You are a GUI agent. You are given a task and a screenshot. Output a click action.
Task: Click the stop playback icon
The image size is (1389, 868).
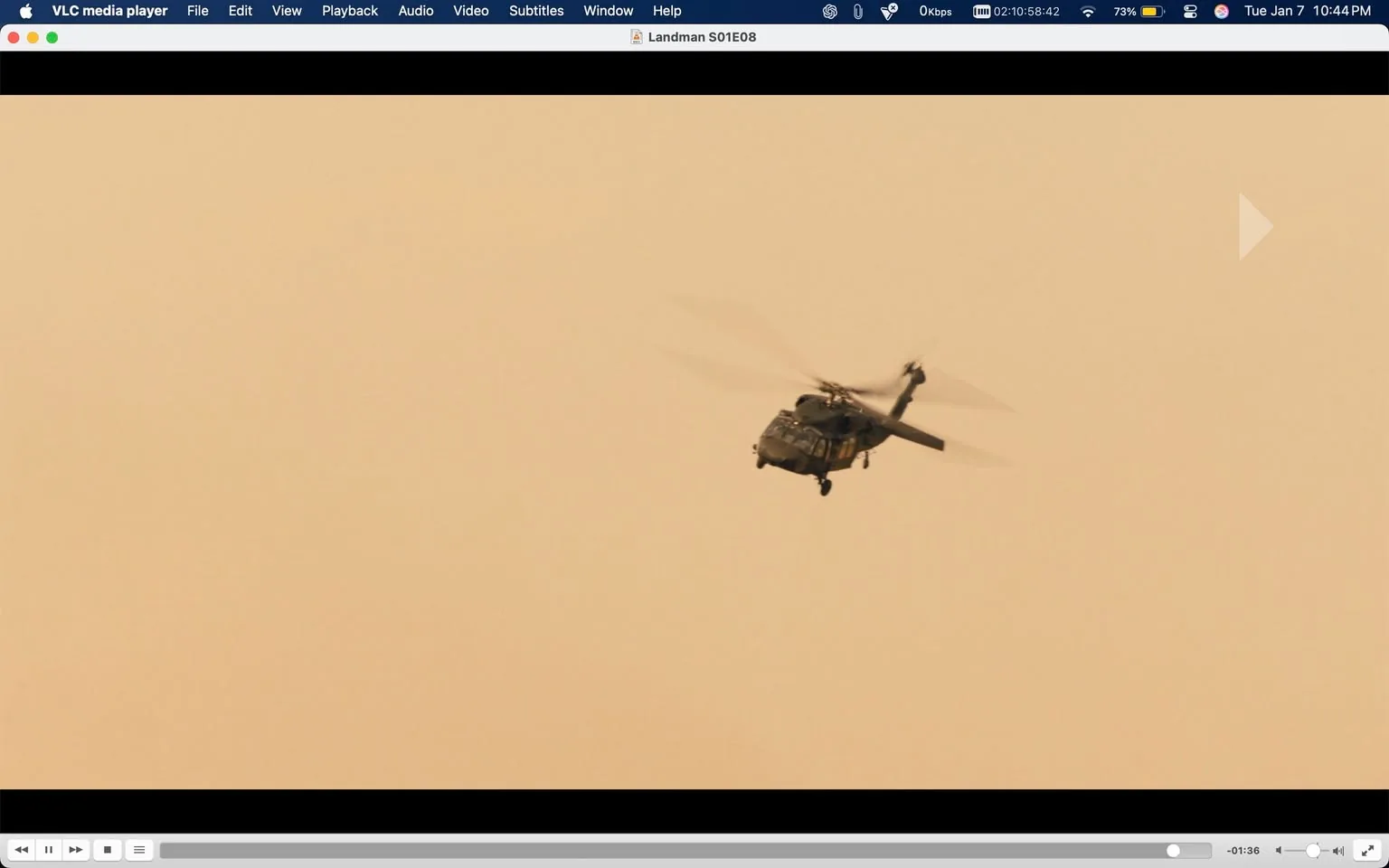tap(108, 850)
